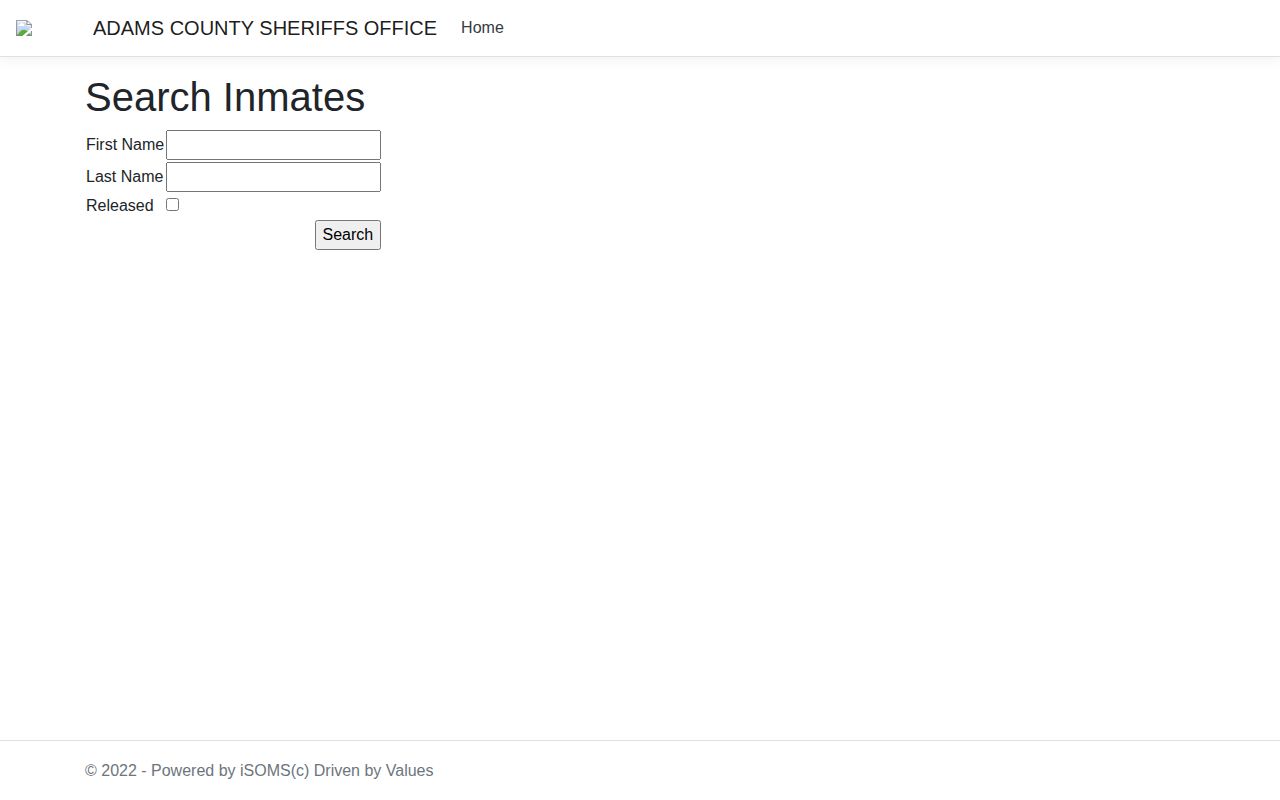1280x800 pixels.
Task: Click the Released label text
Action: click(x=120, y=206)
